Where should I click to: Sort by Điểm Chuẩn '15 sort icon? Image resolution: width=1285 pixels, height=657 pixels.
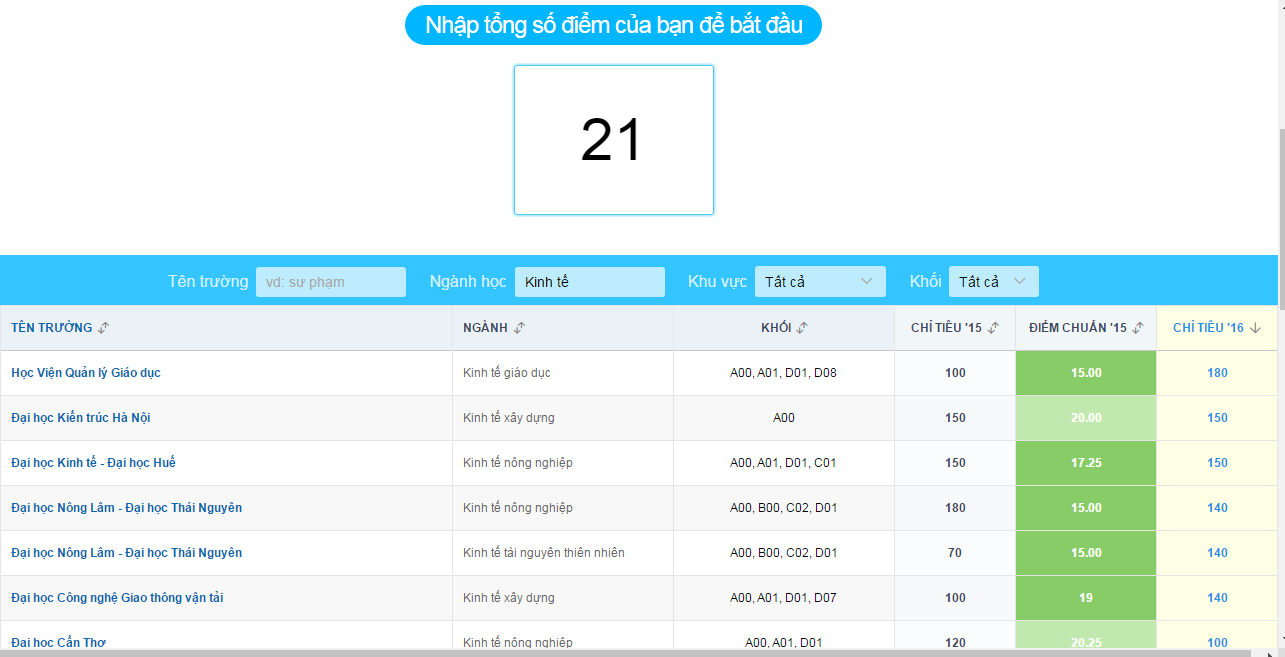[x=1138, y=328]
